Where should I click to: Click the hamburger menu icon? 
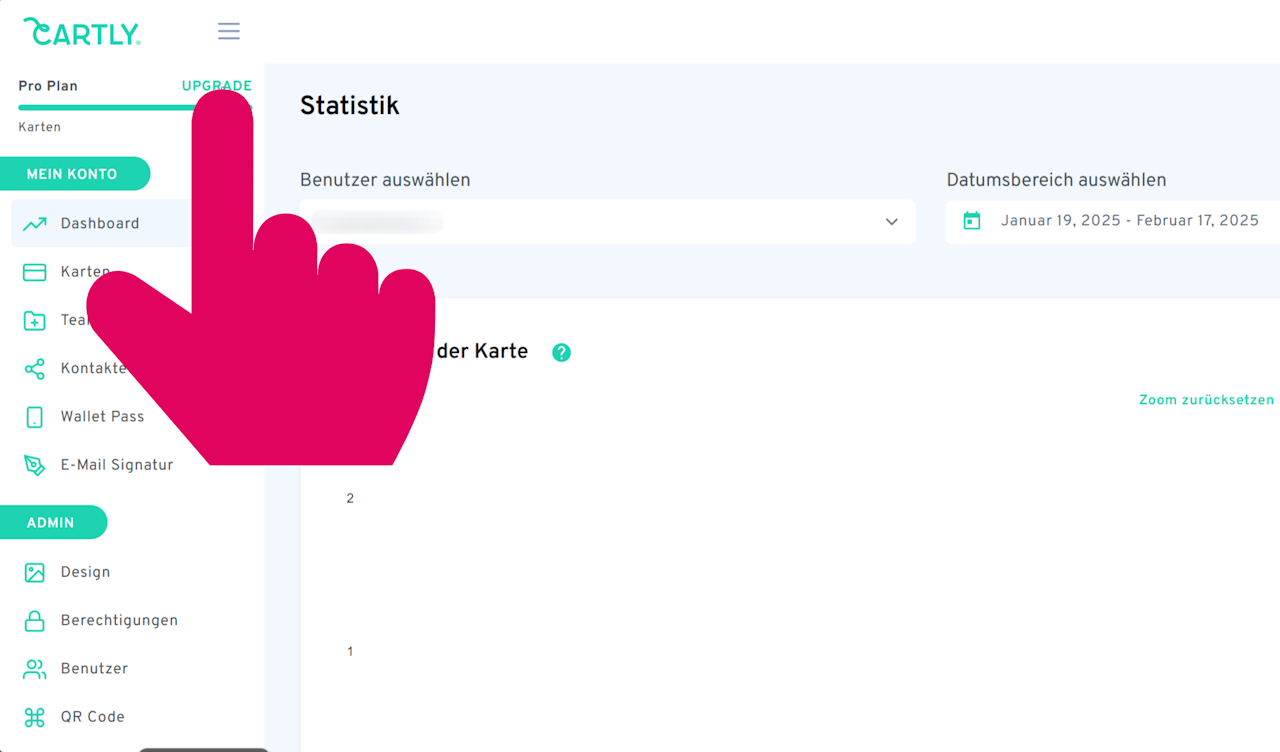[x=229, y=31]
